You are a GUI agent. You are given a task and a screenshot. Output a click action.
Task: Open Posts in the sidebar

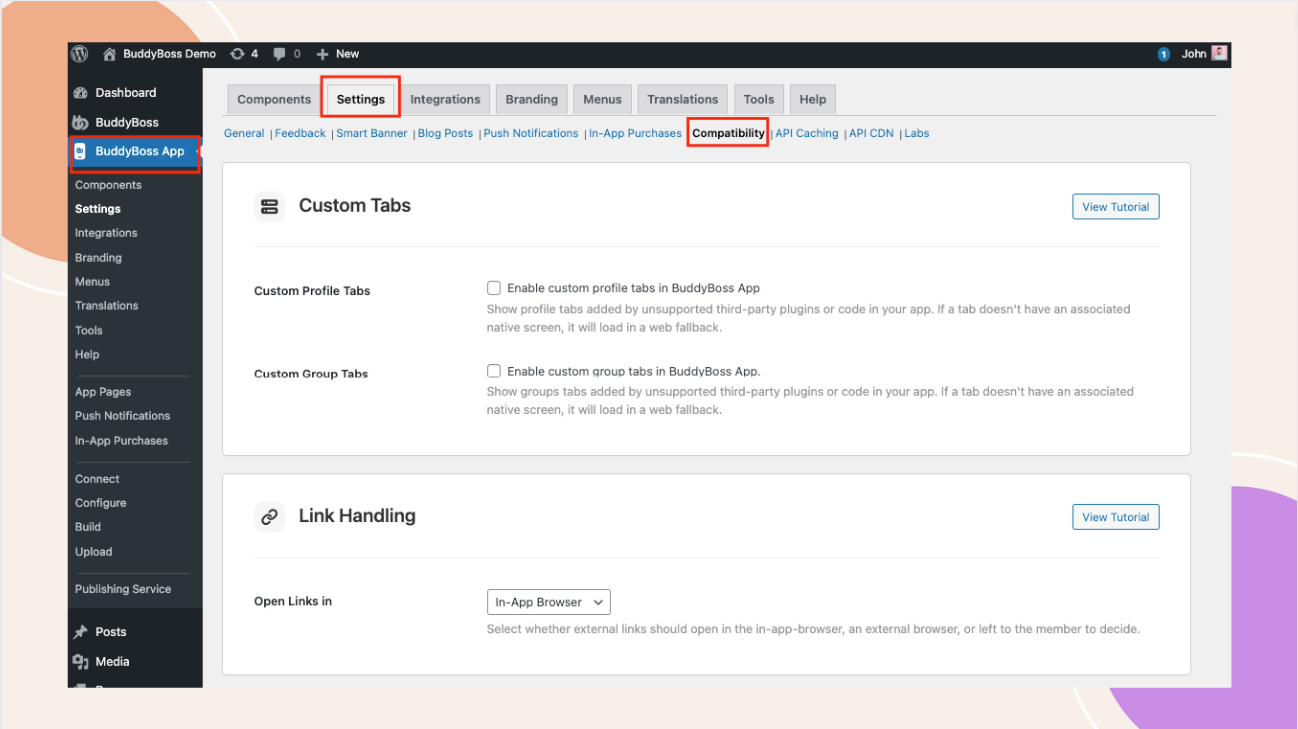click(x=111, y=632)
